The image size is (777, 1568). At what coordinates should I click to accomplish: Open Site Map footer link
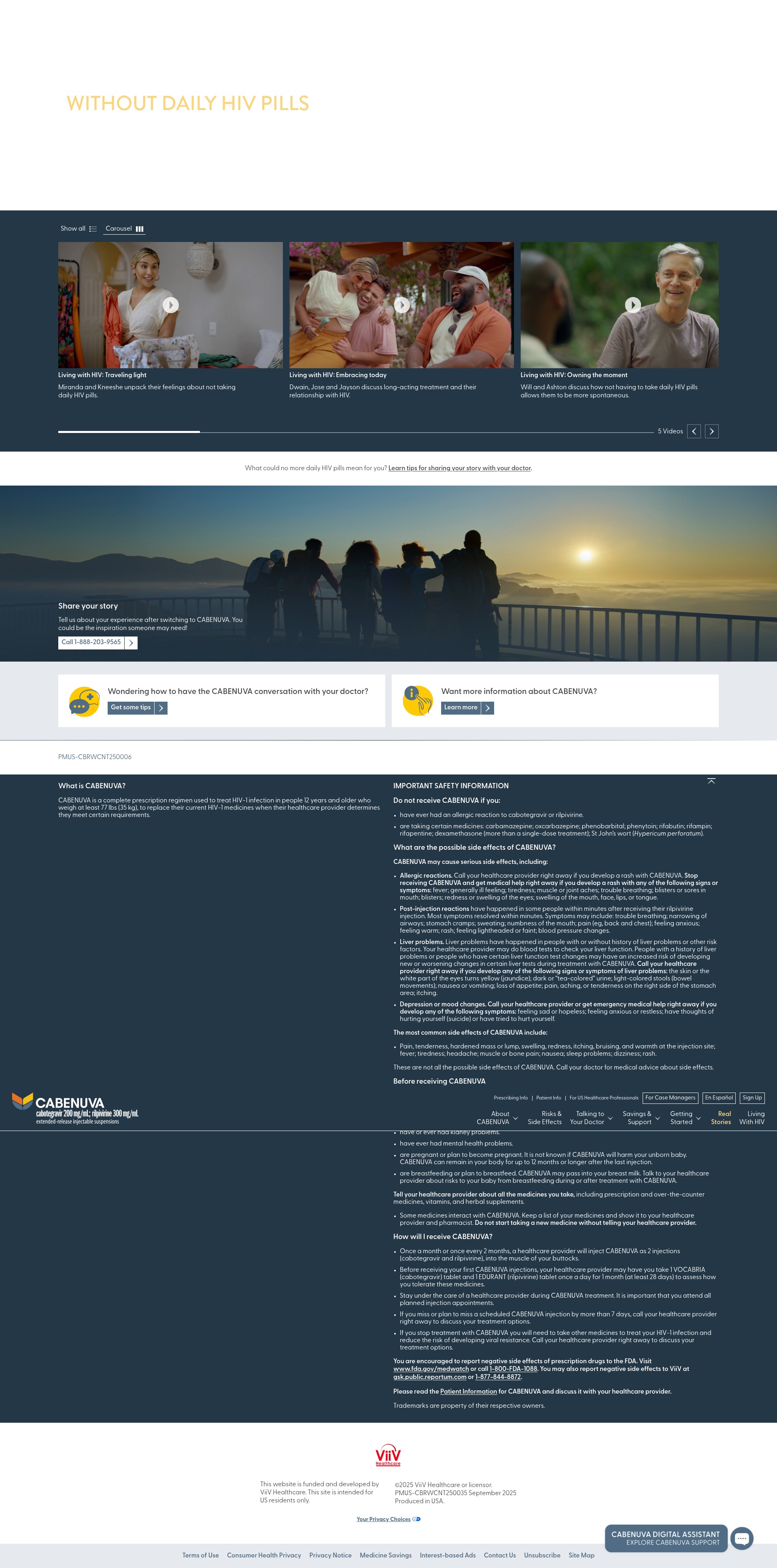[x=582, y=1555]
